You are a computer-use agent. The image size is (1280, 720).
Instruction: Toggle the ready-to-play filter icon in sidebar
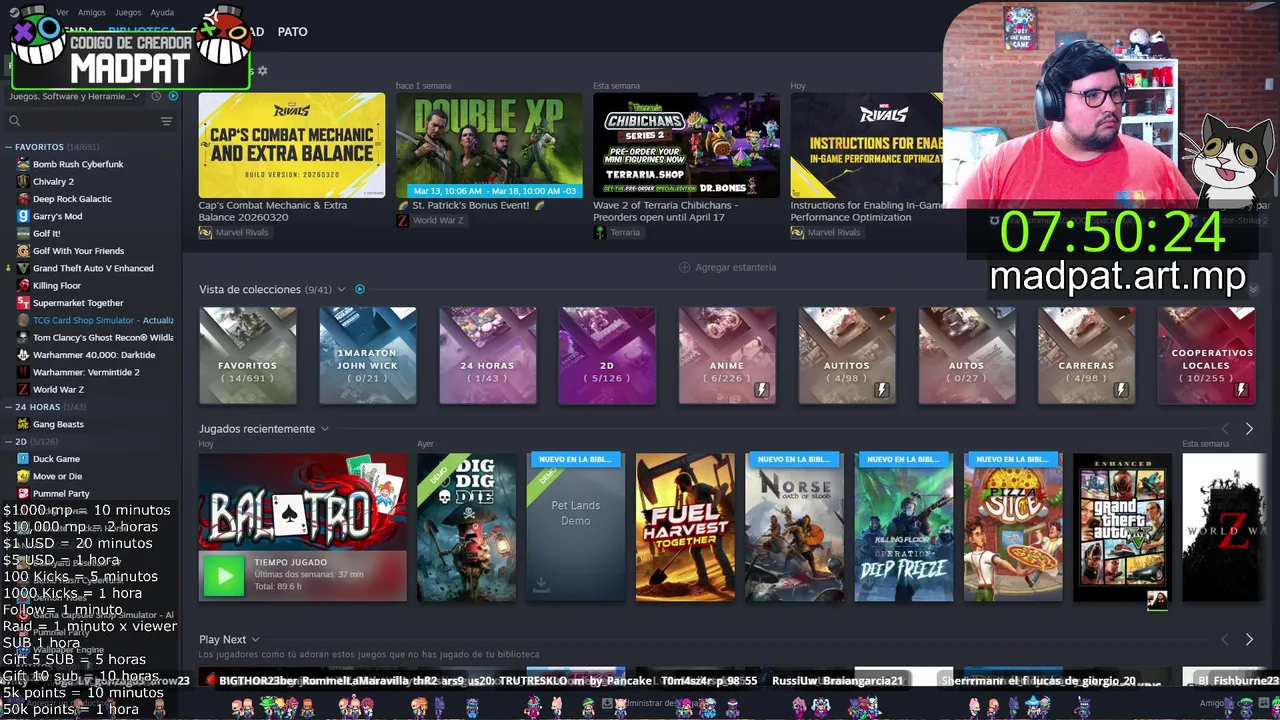[173, 96]
